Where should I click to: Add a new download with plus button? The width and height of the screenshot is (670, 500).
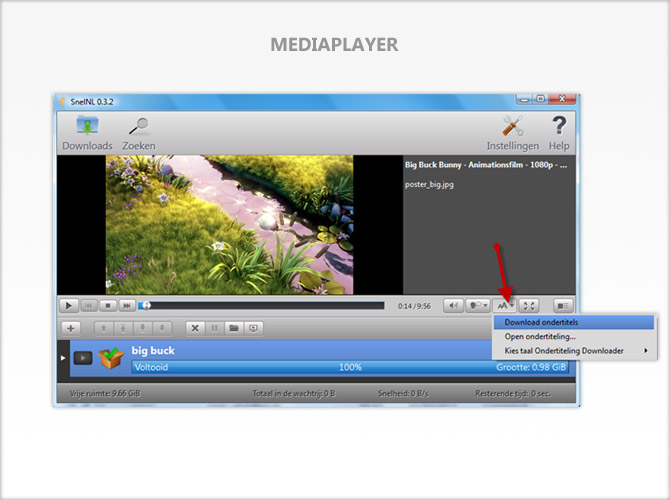(71, 328)
